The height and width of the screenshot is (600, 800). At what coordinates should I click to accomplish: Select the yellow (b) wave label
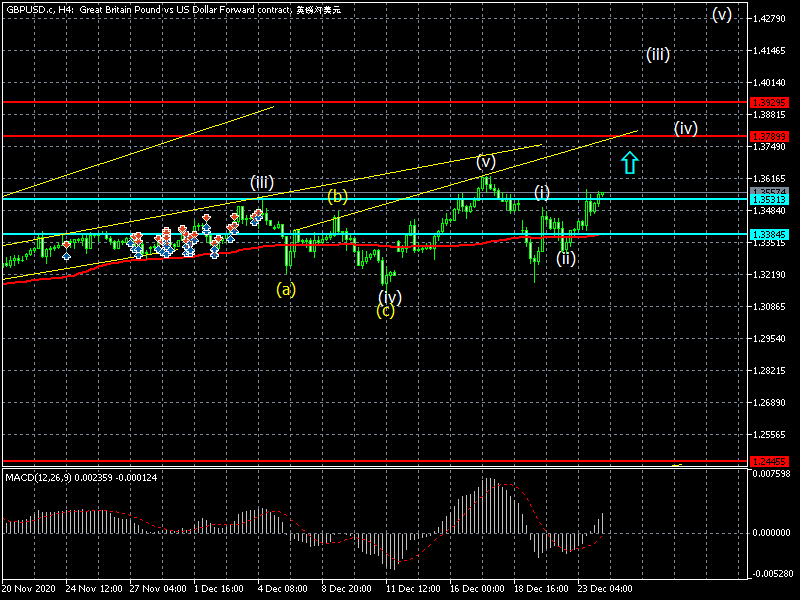[x=338, y=197]
